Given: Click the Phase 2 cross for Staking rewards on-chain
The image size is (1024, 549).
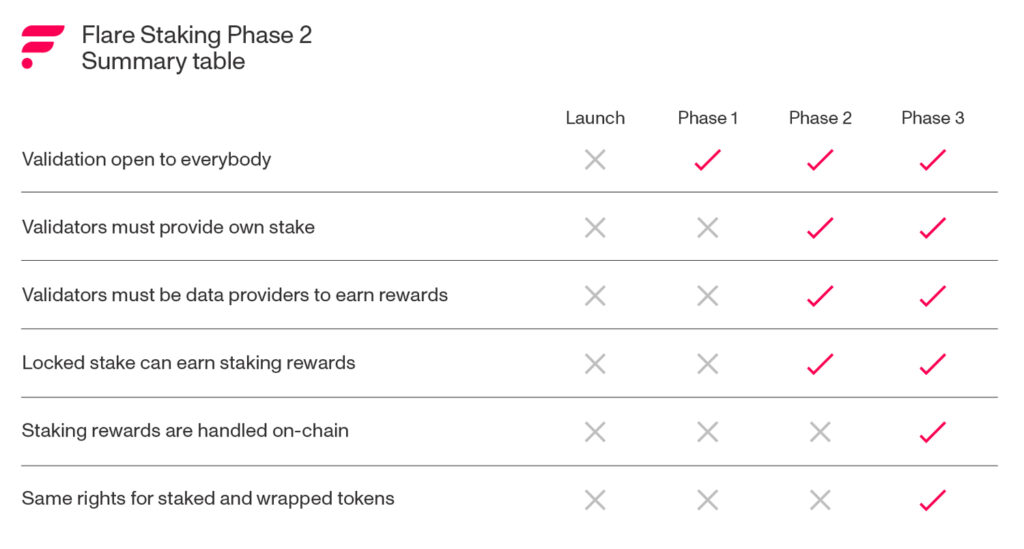Looking at the screenshot, I should (x=820, y=432).
